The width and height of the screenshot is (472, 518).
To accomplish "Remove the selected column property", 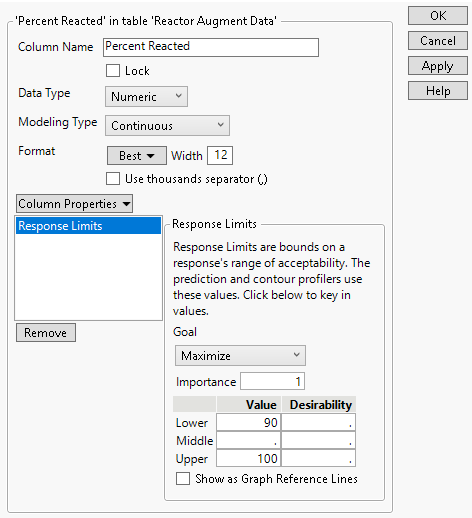I will point(46,333).
